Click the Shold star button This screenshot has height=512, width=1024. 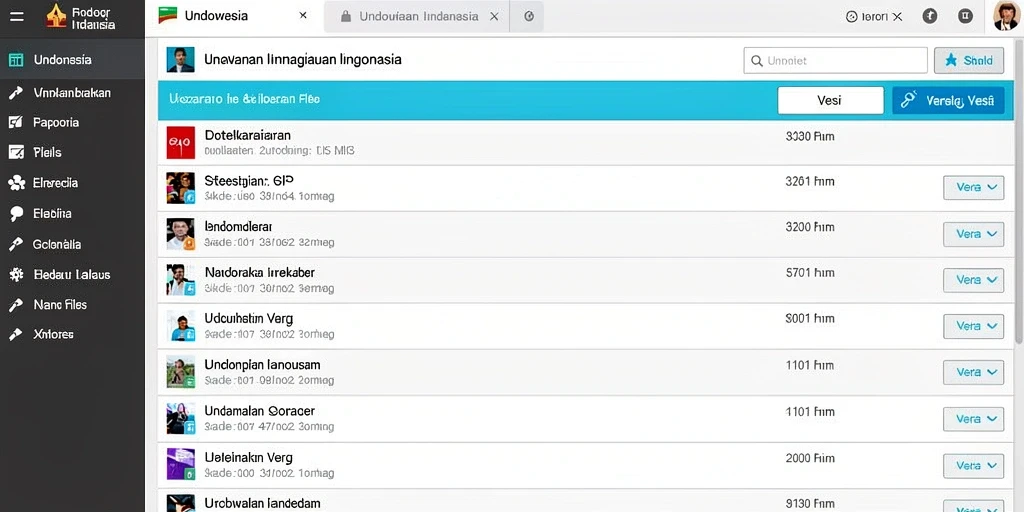tap(969, 61)
